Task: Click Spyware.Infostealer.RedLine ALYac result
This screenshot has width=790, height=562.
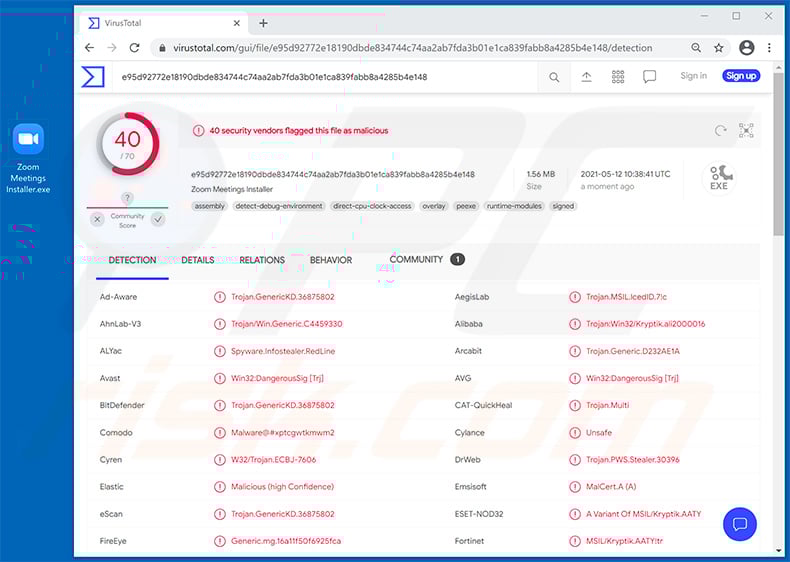Action: coord(283,351)
